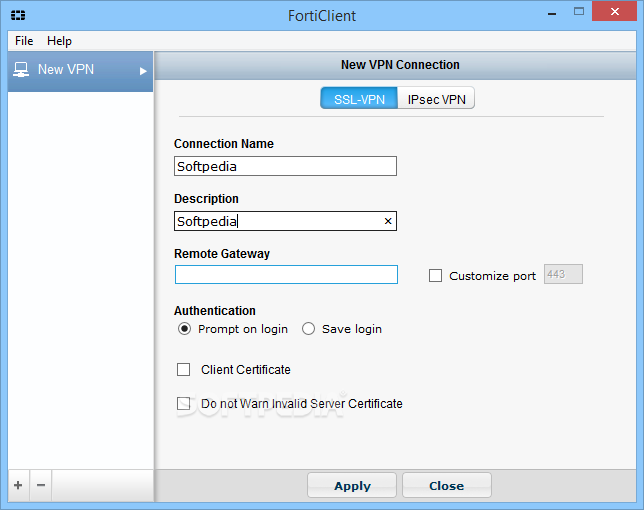Viewport: 644px width, 510px height.
Task: Open the File menu
Action: [24, 41]
